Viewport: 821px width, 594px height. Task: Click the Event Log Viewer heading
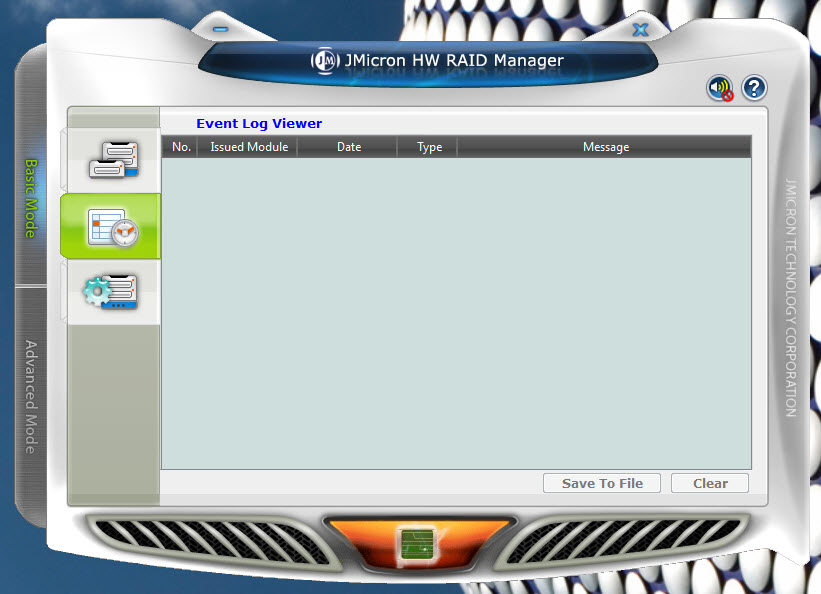pyautogui.click(x=259, y=124)
